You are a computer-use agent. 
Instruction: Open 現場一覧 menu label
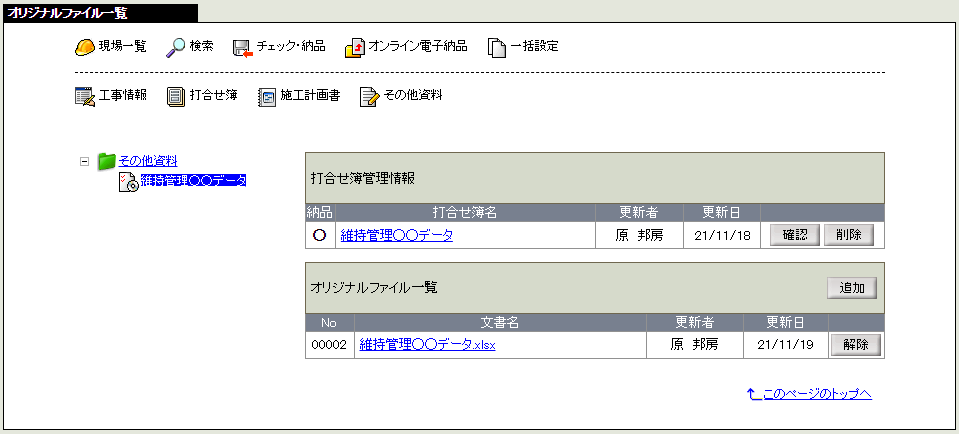click(122, 46)
